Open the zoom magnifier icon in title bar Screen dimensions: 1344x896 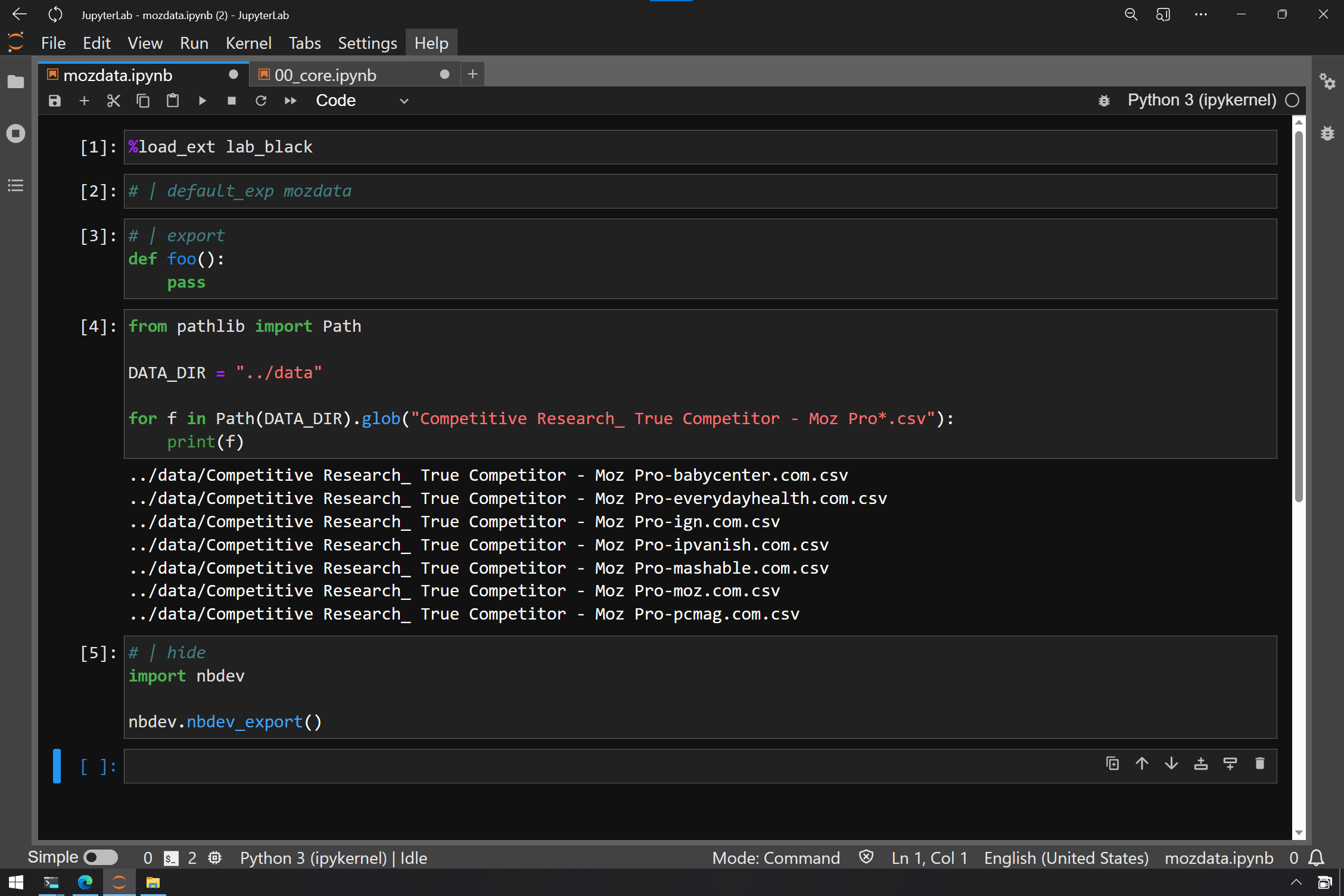tap(1131, 14)
